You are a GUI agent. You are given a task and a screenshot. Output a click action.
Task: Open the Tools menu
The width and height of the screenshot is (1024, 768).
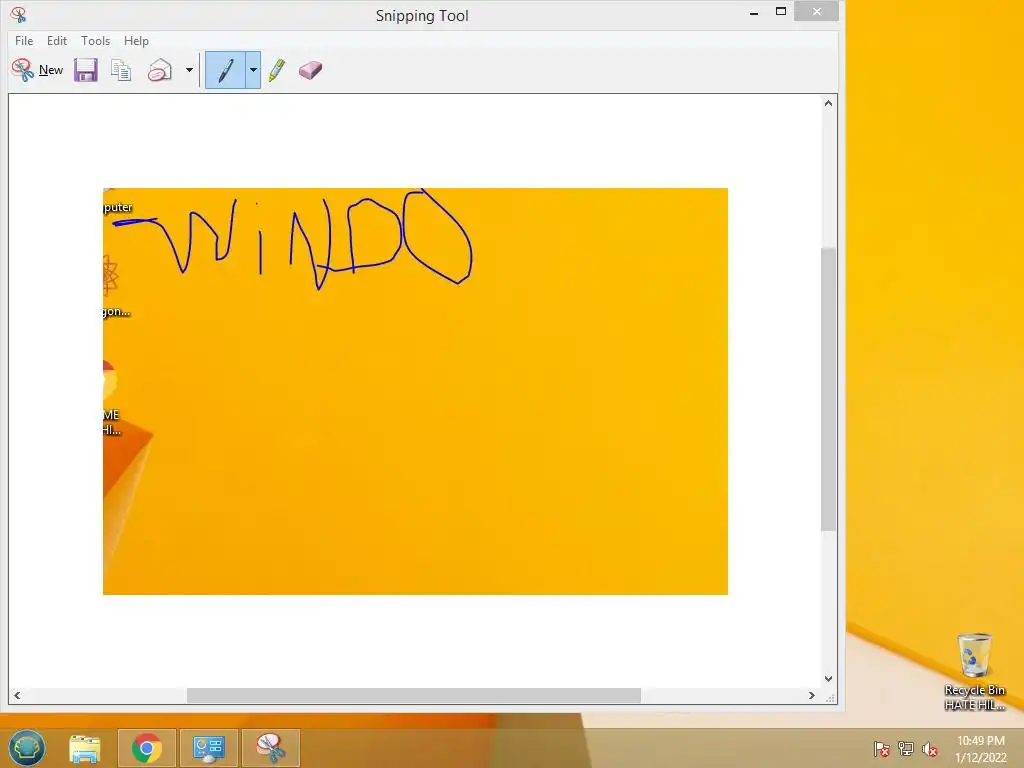95,40
